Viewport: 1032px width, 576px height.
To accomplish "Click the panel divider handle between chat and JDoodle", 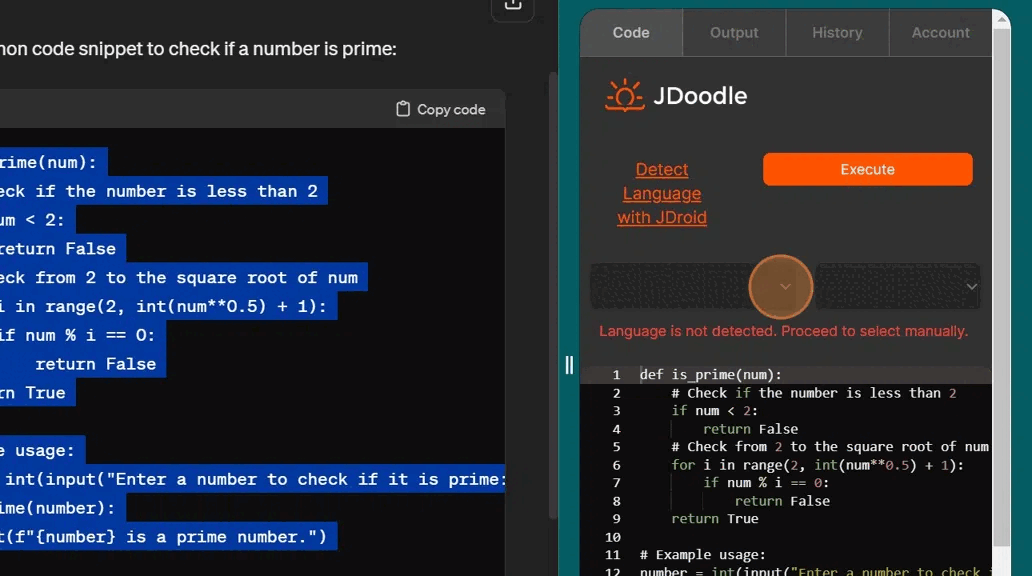I will click(x=569, y=366).
